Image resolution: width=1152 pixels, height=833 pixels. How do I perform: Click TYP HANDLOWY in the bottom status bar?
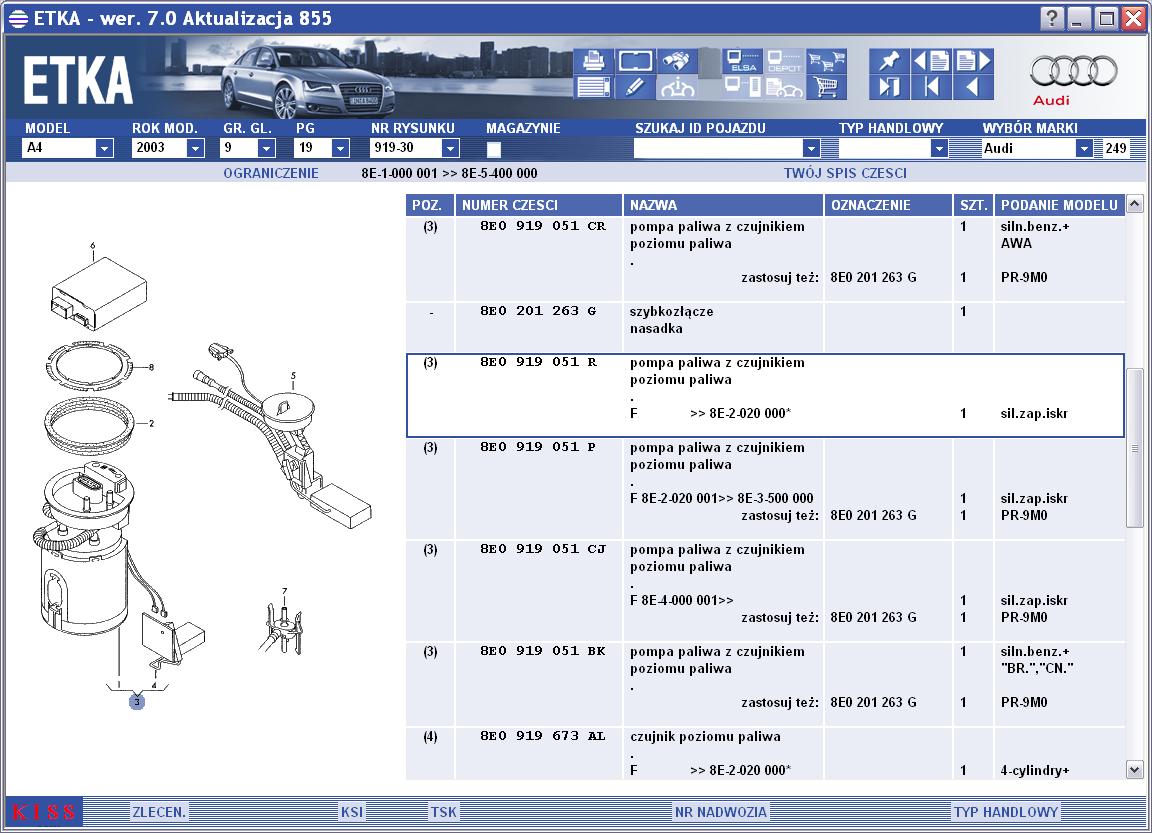(x=1006, y=812)
